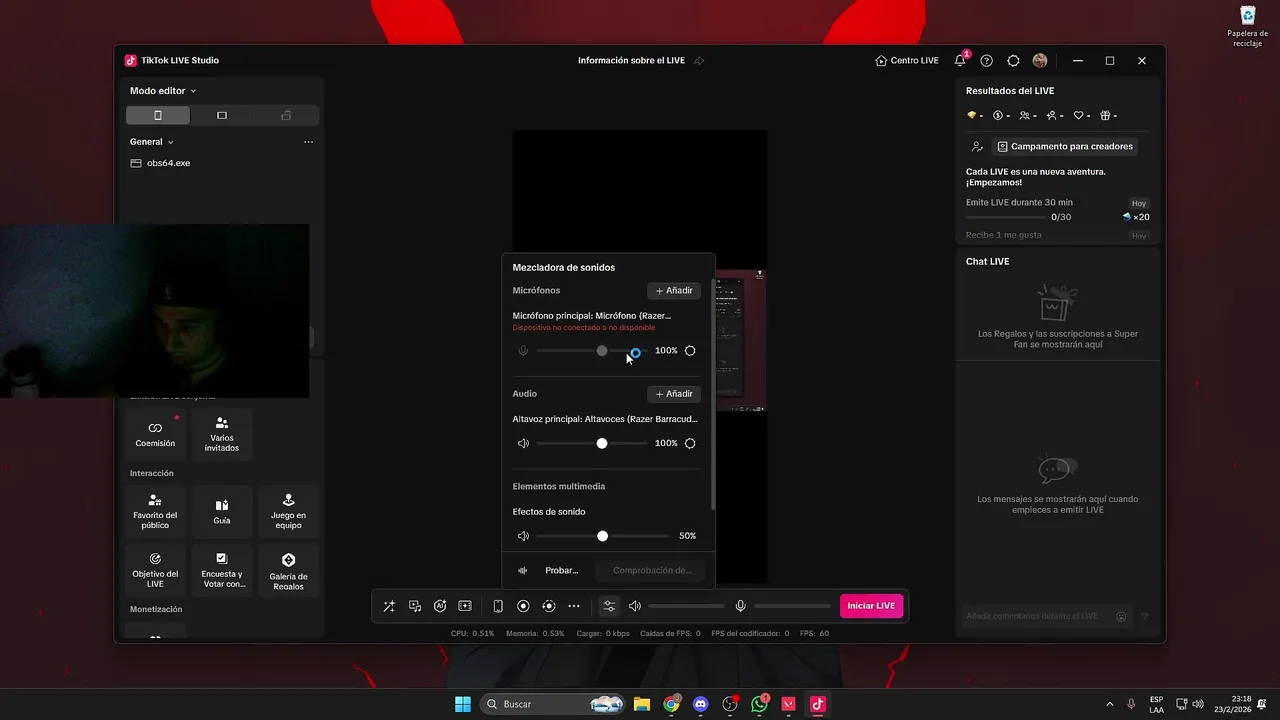Viewport: 1280px width, 720px height.
Task: Open WhatsApp from Windows taskbar
Action: pos(759,704)
